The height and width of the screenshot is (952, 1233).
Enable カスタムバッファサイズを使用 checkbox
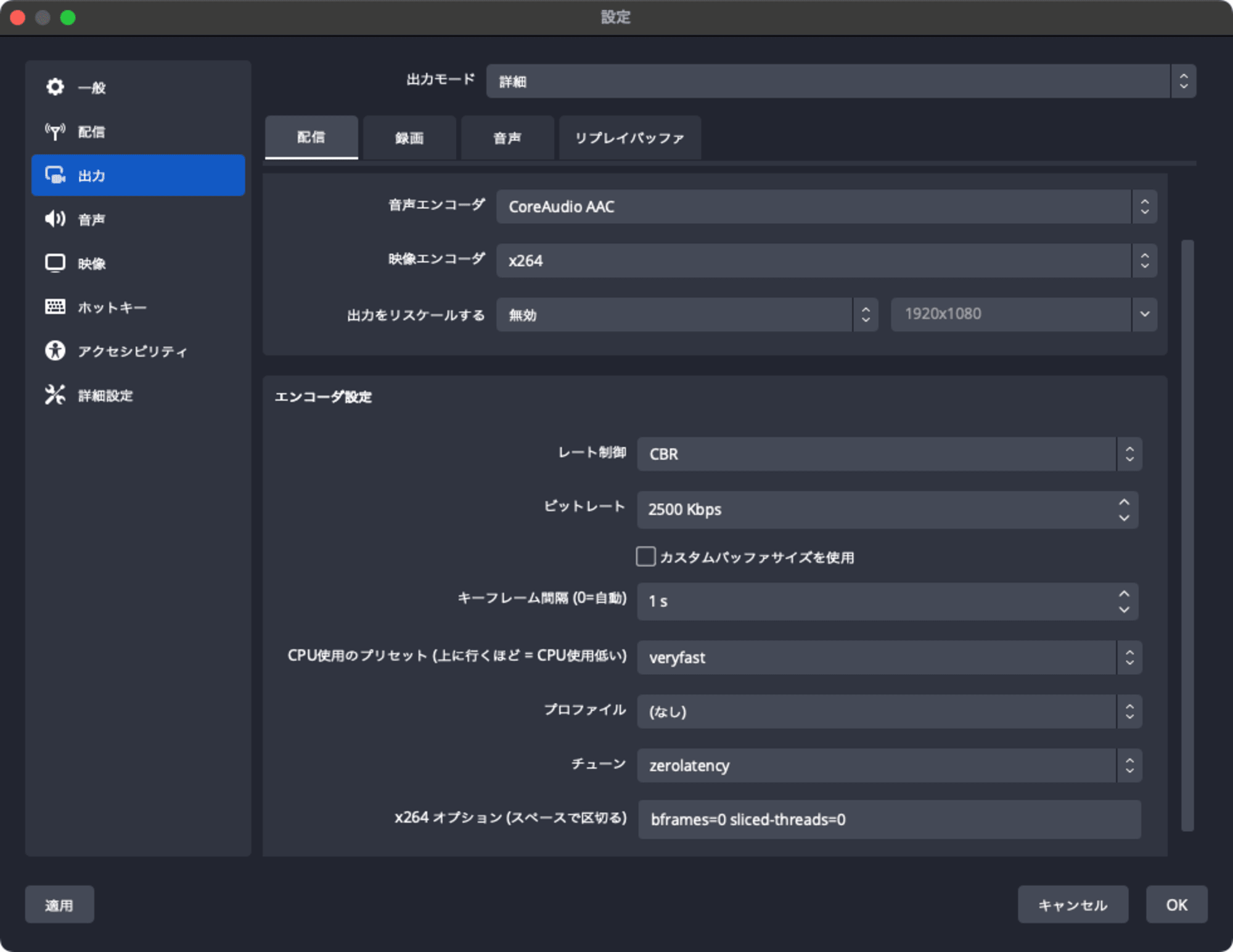(645, 556)
